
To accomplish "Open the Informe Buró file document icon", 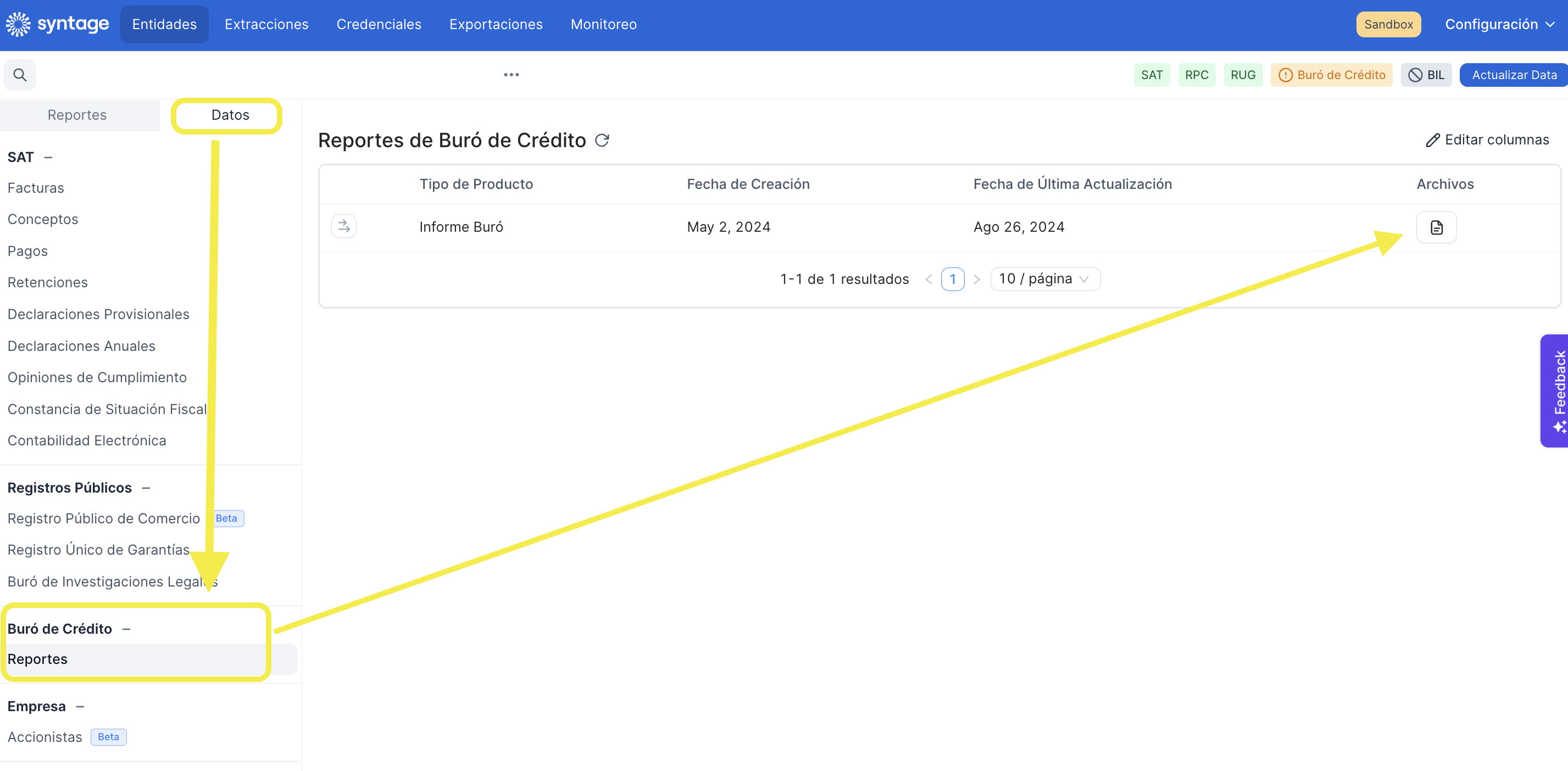I will pos(1437,227).
